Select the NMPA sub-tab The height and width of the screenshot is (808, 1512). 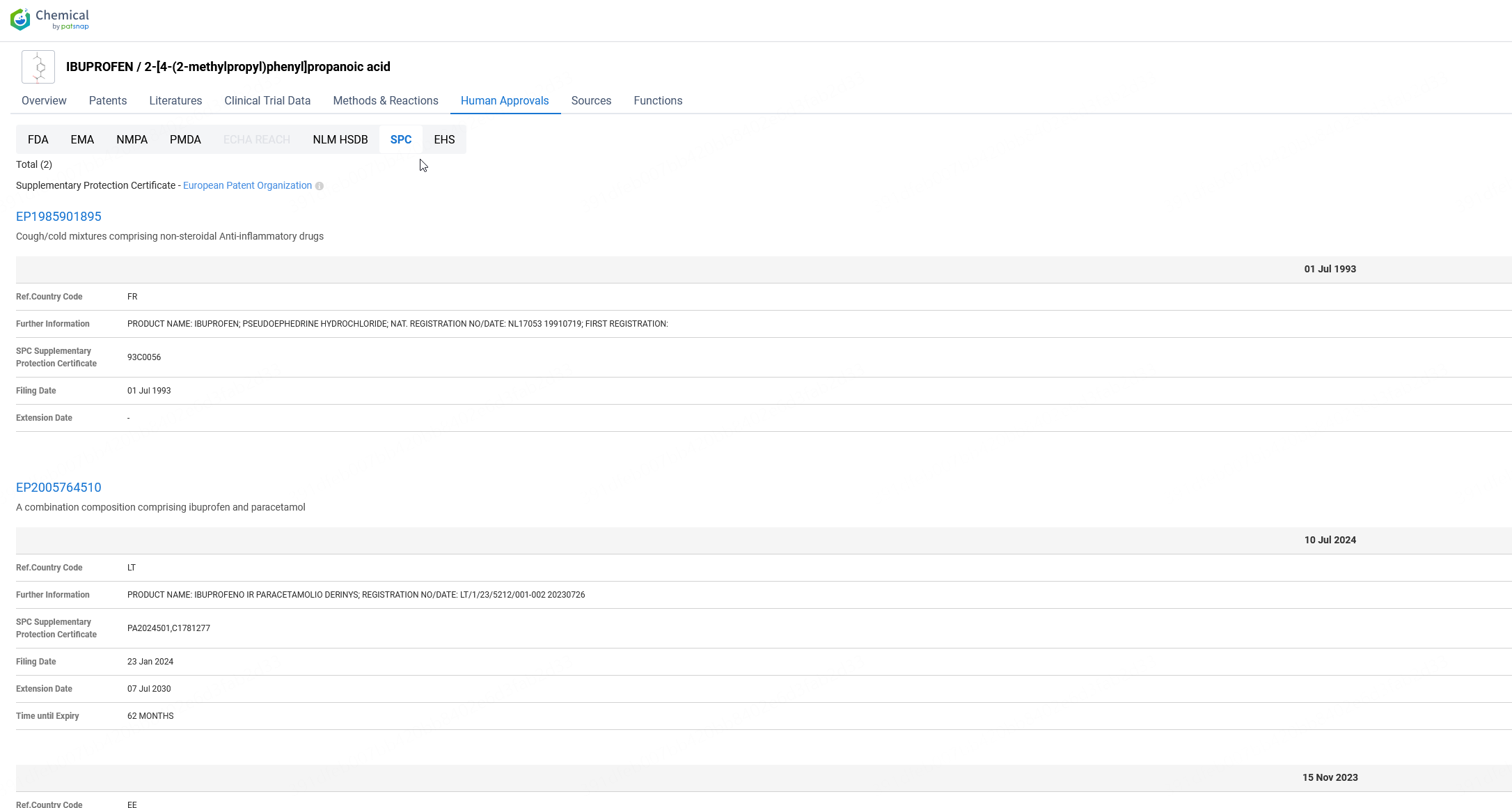[132, 139]
